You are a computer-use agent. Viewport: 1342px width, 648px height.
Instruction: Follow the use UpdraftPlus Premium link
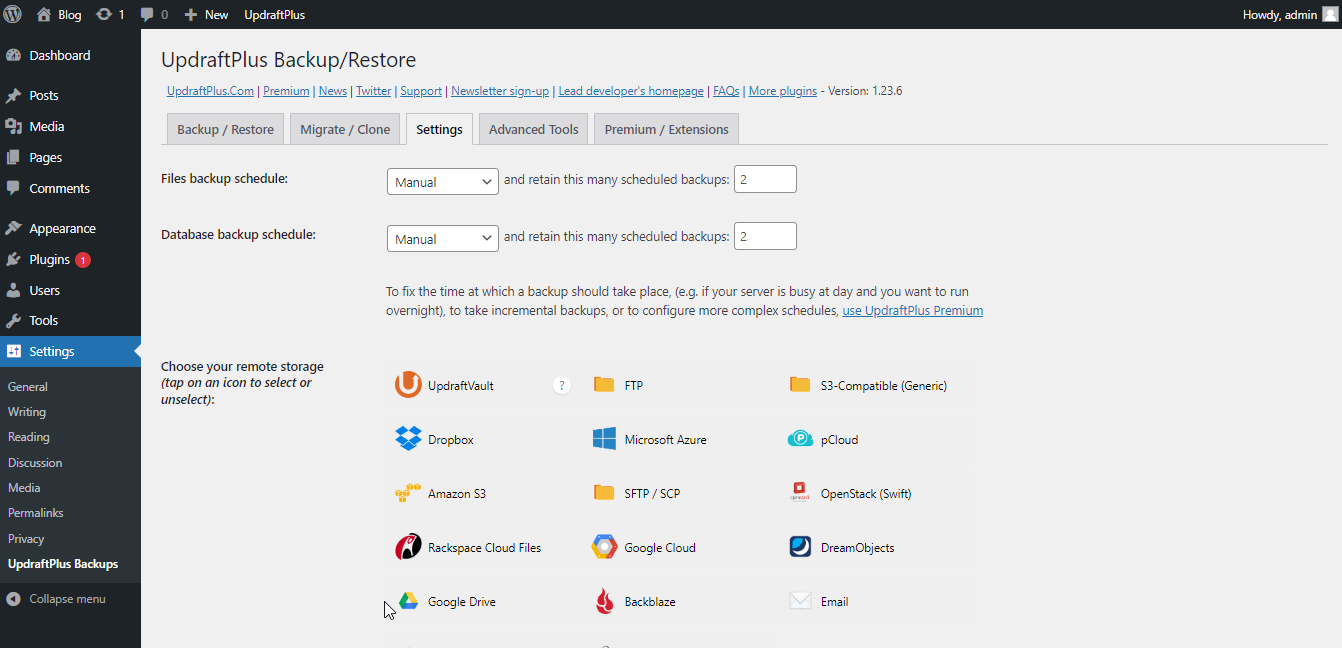point(913,311)
